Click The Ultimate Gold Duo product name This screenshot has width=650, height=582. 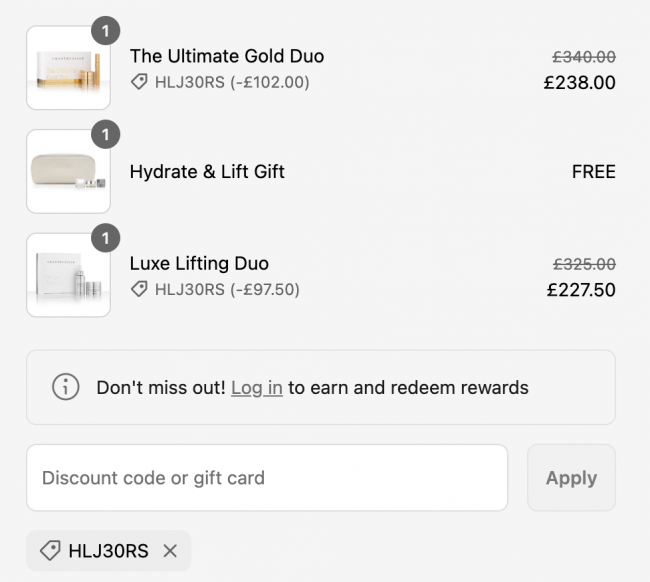(227, 56)
